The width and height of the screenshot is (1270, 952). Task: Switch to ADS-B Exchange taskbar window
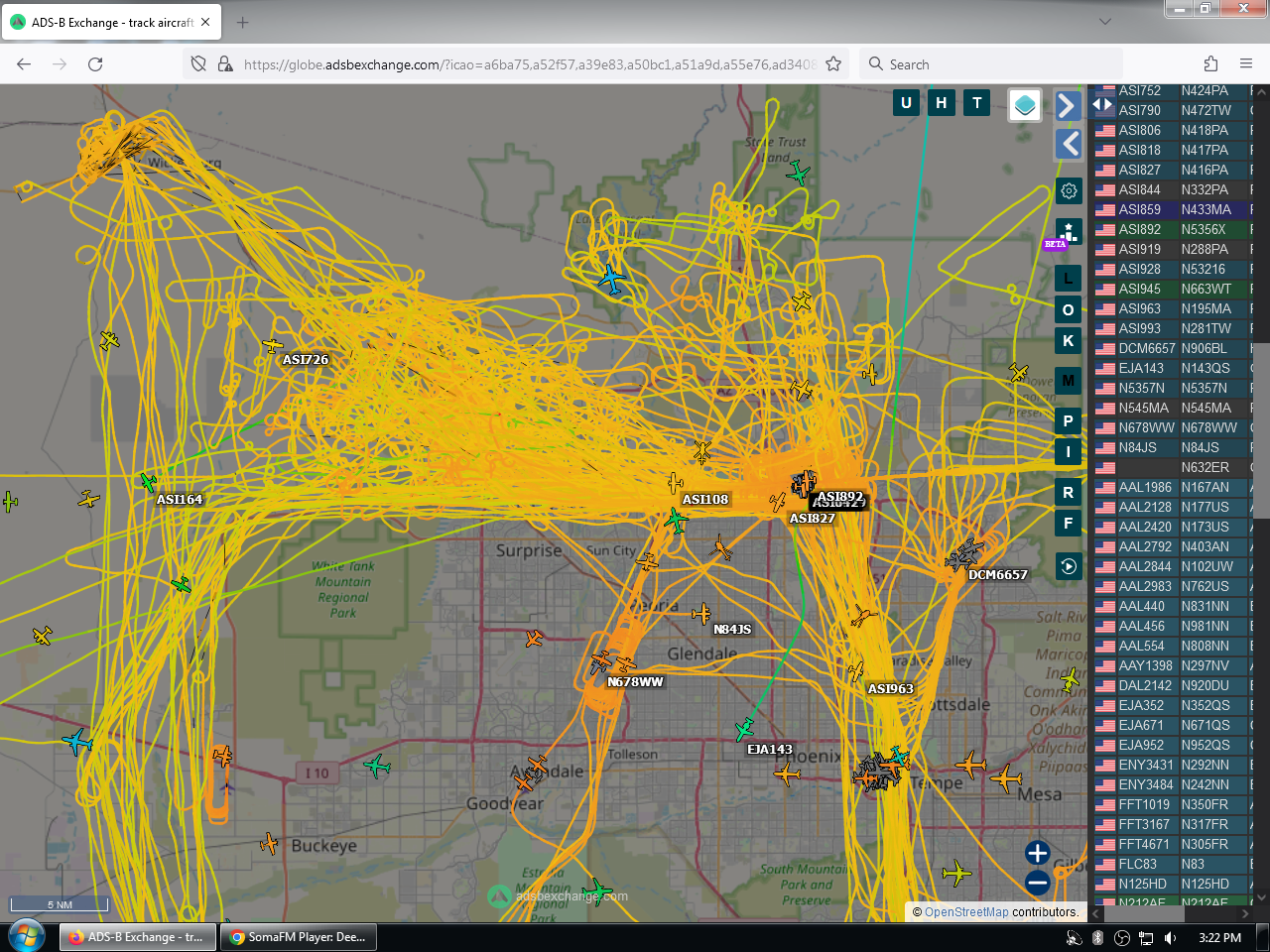click(137, 936)
